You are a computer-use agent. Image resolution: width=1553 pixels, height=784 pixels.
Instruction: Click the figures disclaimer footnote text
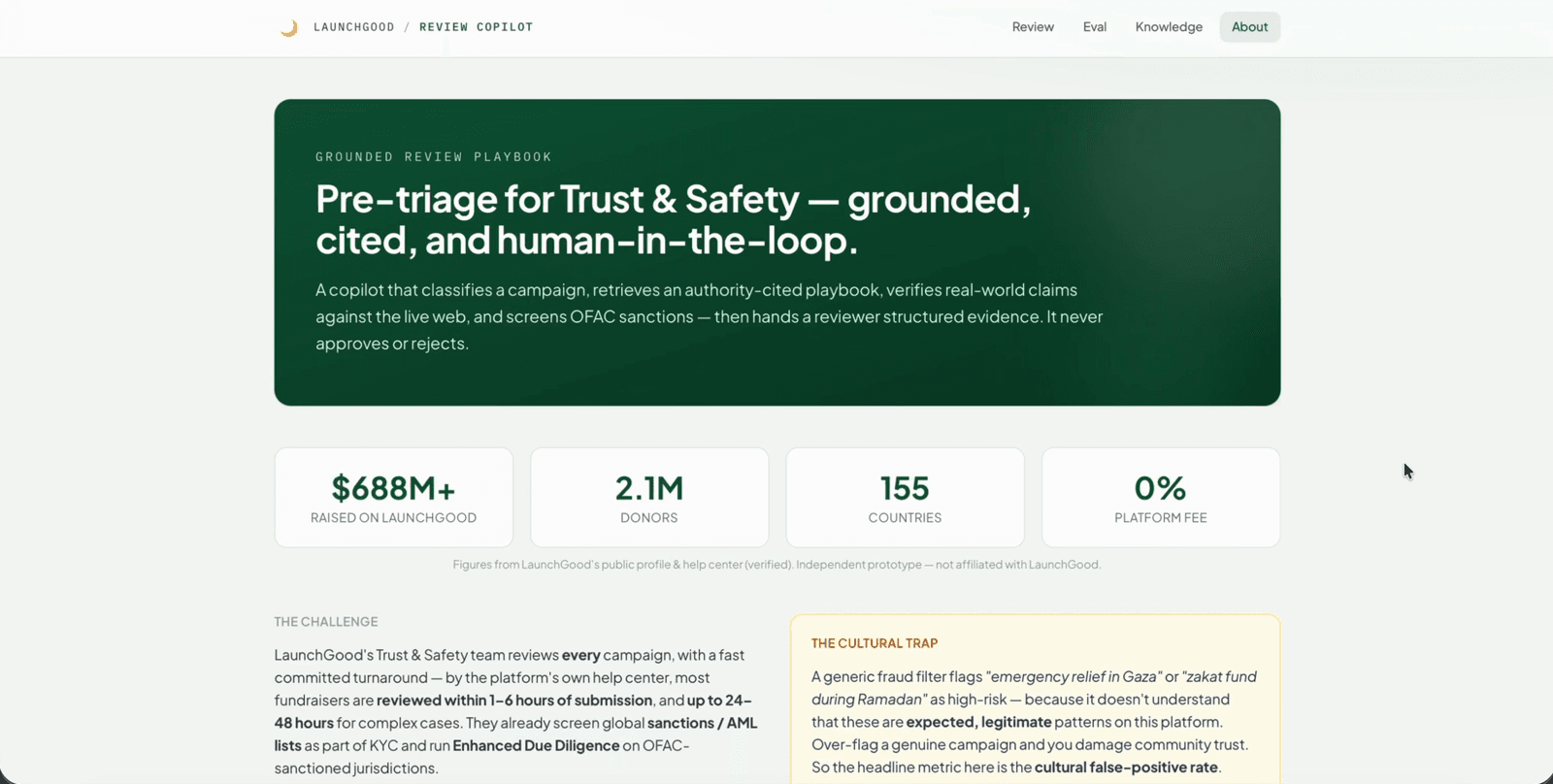pos(776,565)
